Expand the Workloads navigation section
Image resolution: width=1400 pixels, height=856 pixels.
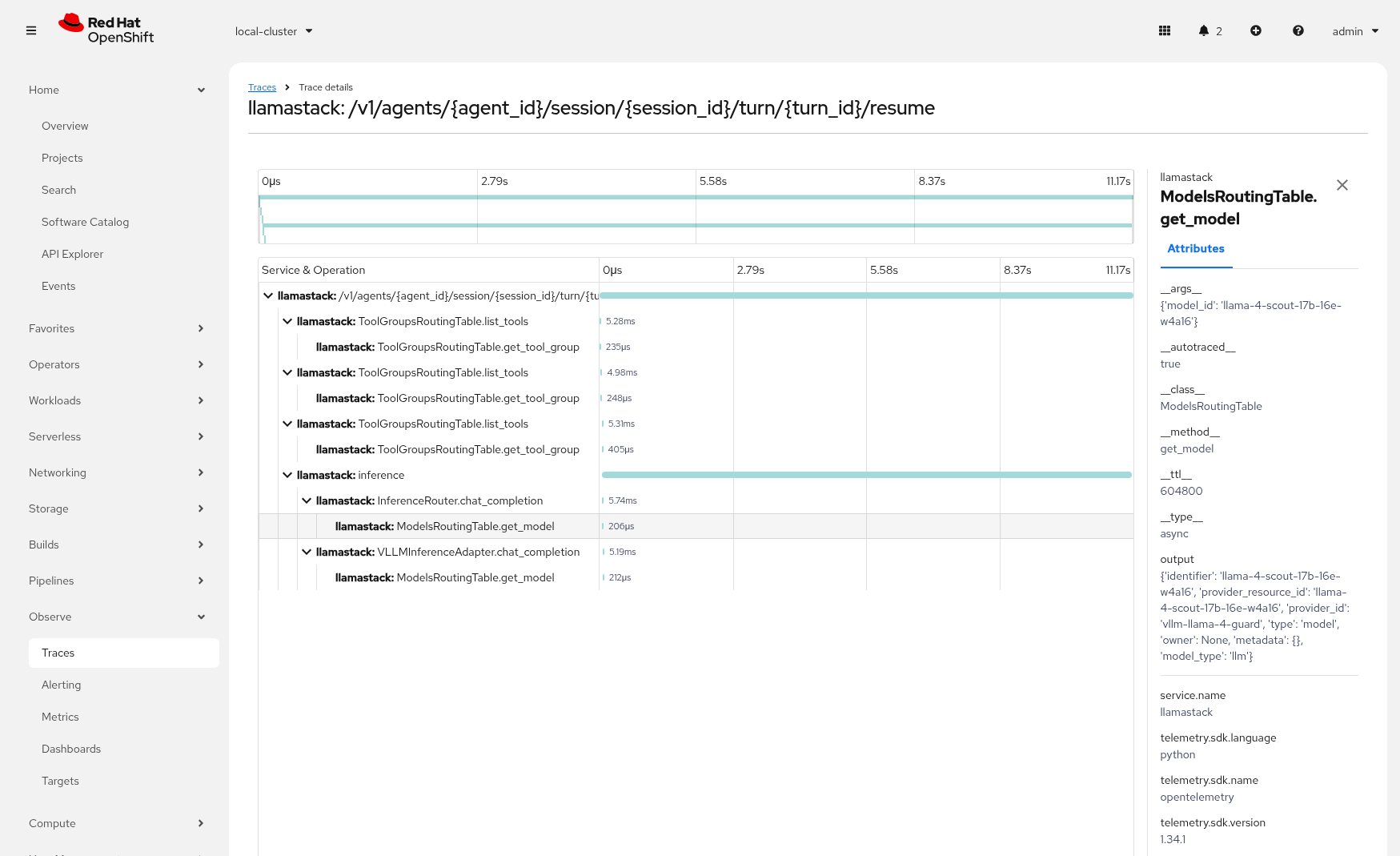point(117,400)
